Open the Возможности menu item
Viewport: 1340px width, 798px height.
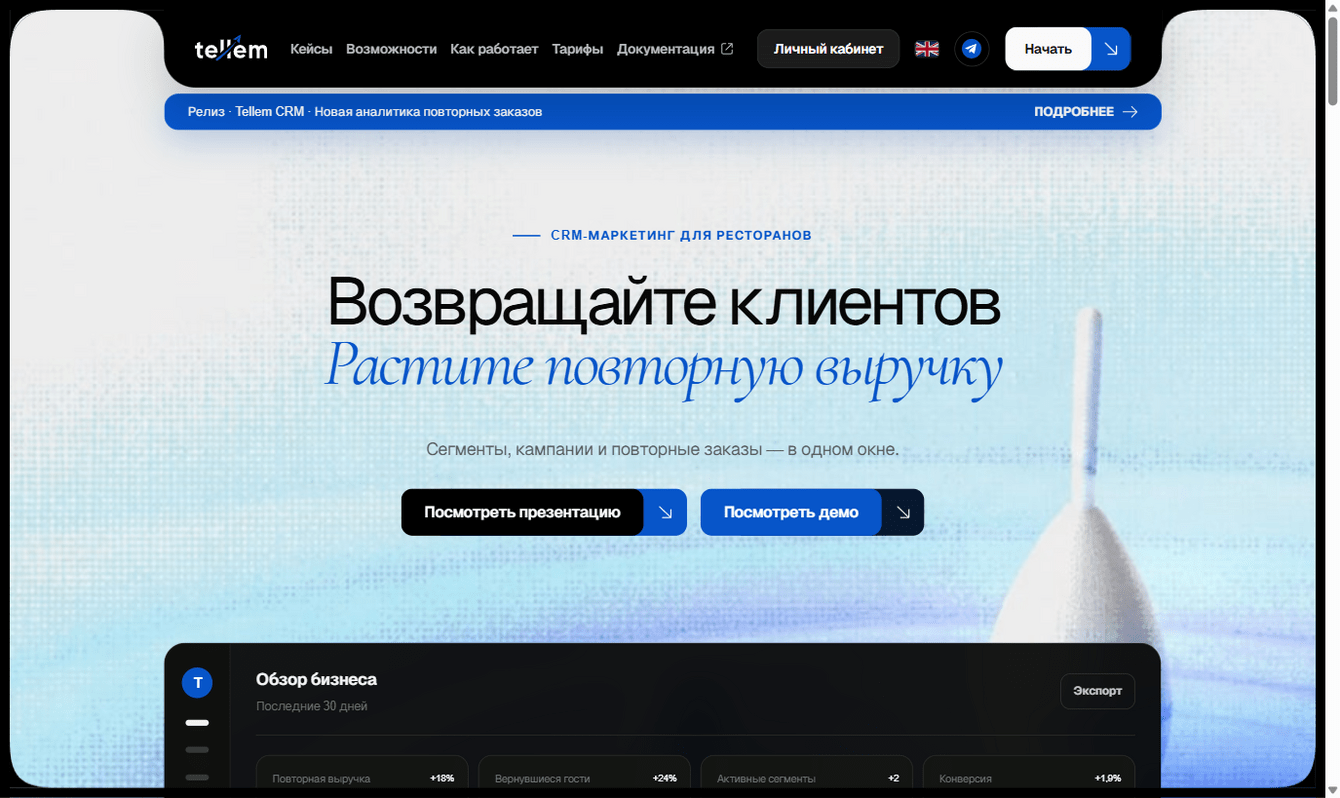391,49
